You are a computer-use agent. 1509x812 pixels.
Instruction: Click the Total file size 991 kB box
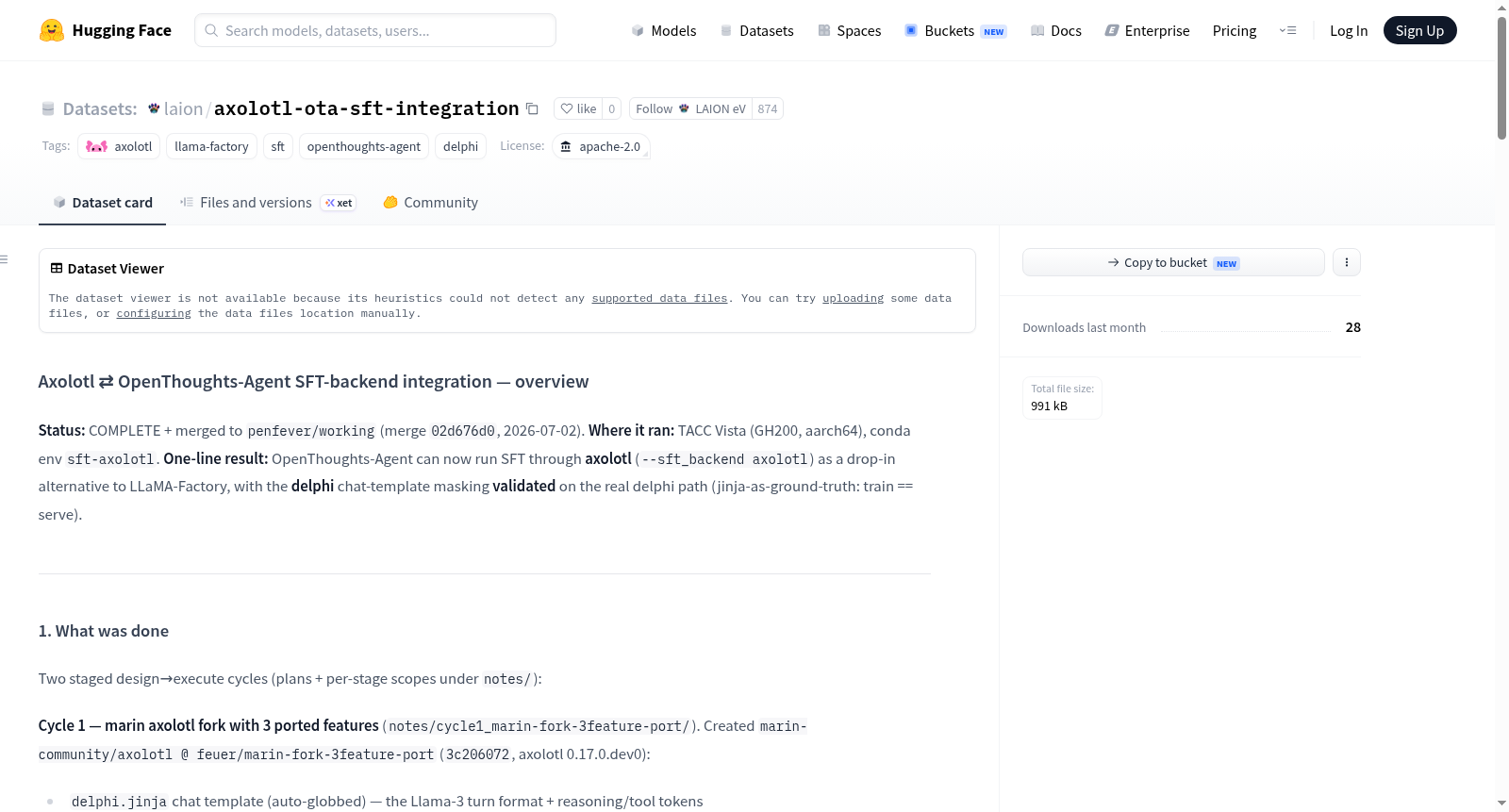click(1062, 397)
